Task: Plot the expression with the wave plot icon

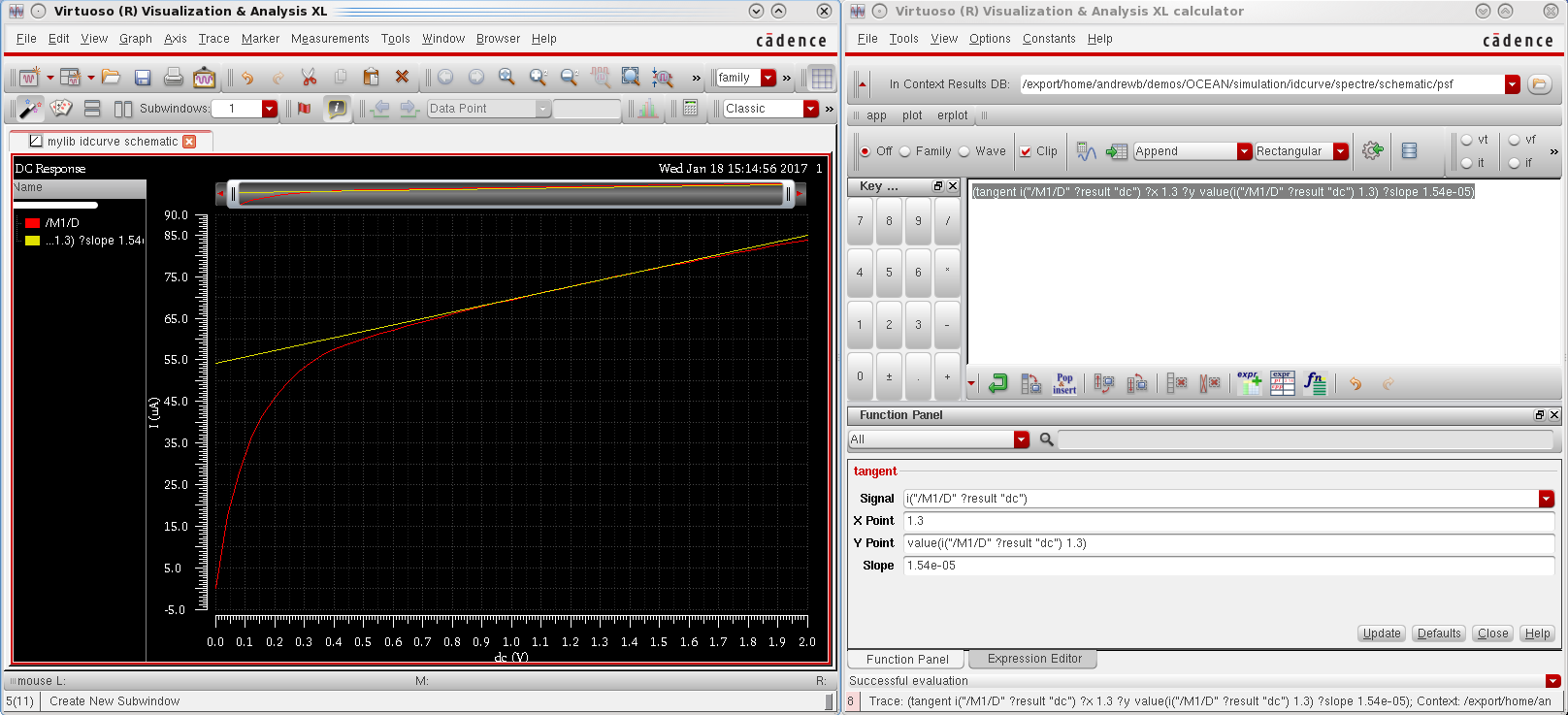Action: tap(1086, 151)
